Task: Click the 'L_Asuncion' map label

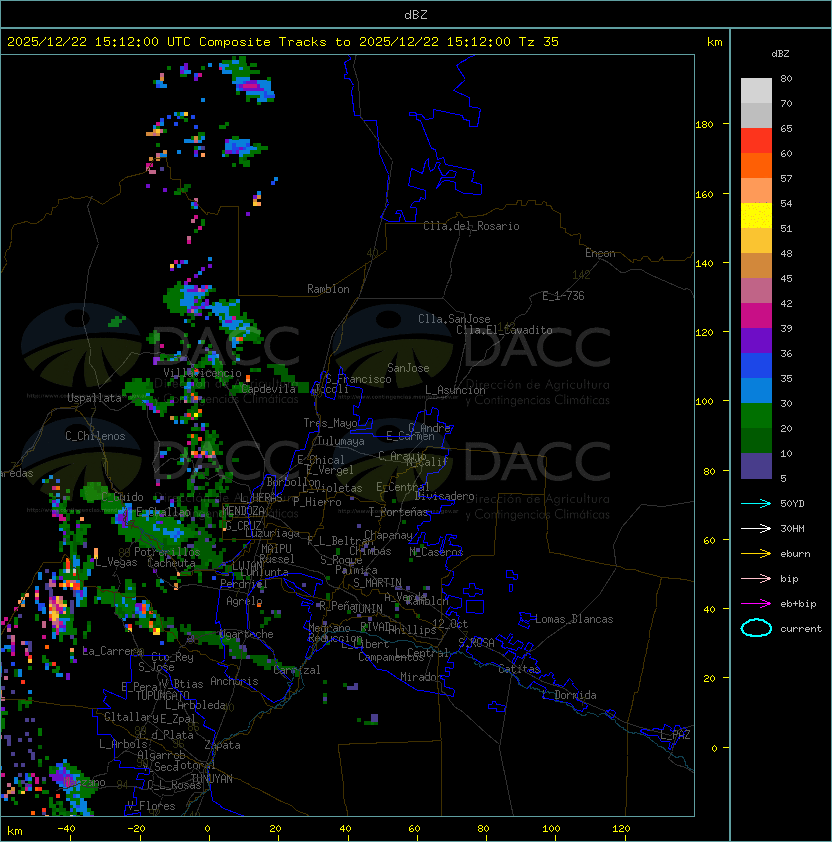Action: point(455,390)
